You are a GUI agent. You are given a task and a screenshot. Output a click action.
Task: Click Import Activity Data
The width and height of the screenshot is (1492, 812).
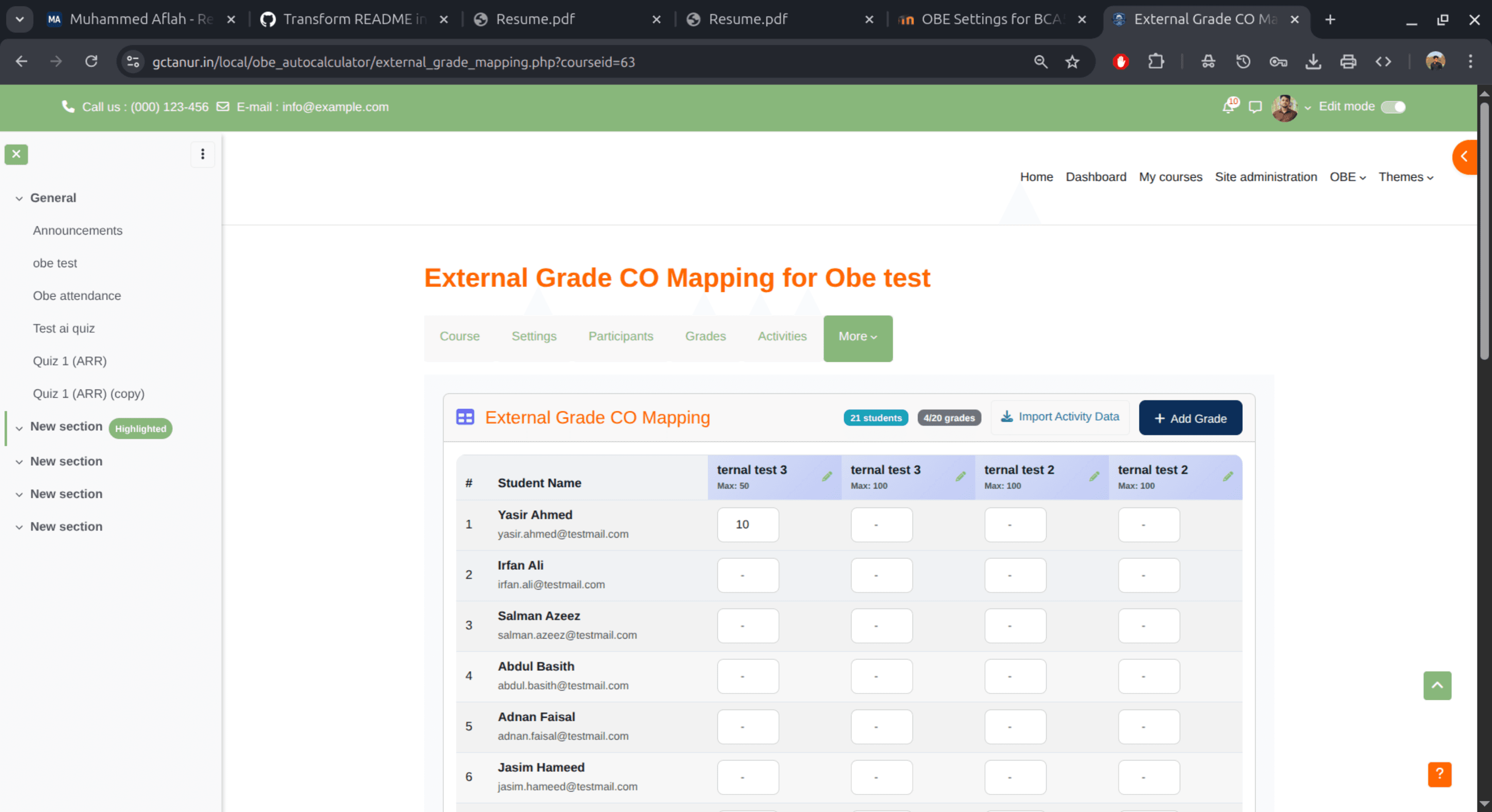[1060, 416]
